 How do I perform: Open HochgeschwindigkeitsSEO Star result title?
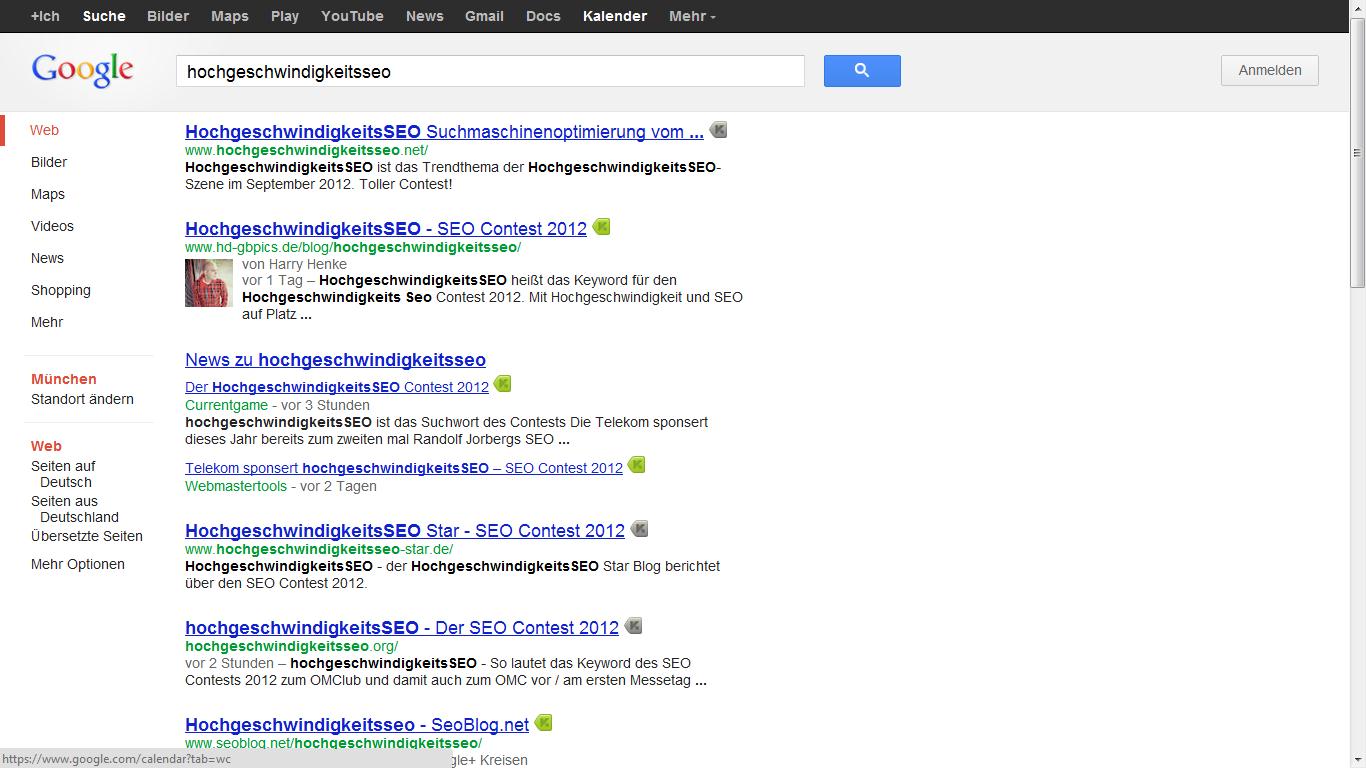(x=405, y=530)
